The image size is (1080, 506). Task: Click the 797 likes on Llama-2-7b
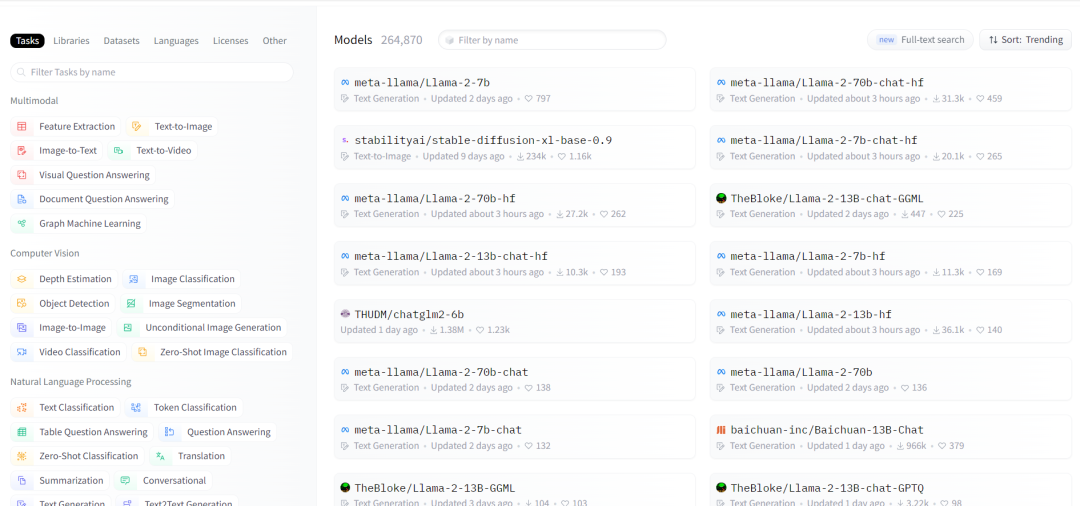click(538, 98)
